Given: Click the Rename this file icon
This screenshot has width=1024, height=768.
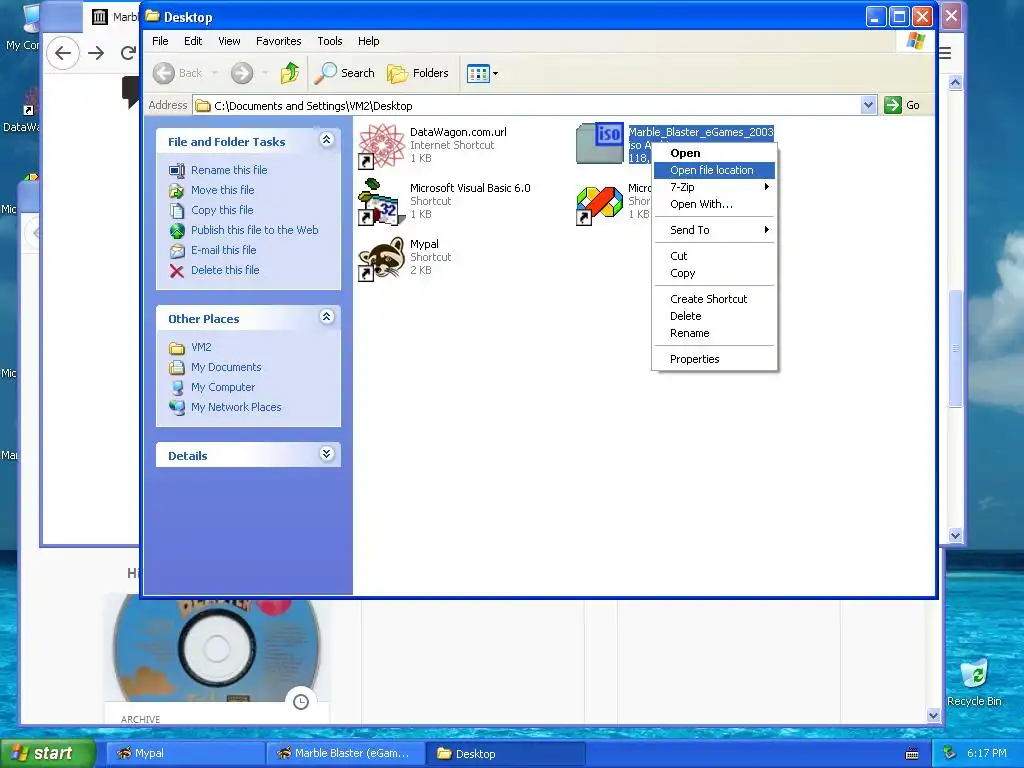Looking at the screenshot, I should tap(177, 170).
